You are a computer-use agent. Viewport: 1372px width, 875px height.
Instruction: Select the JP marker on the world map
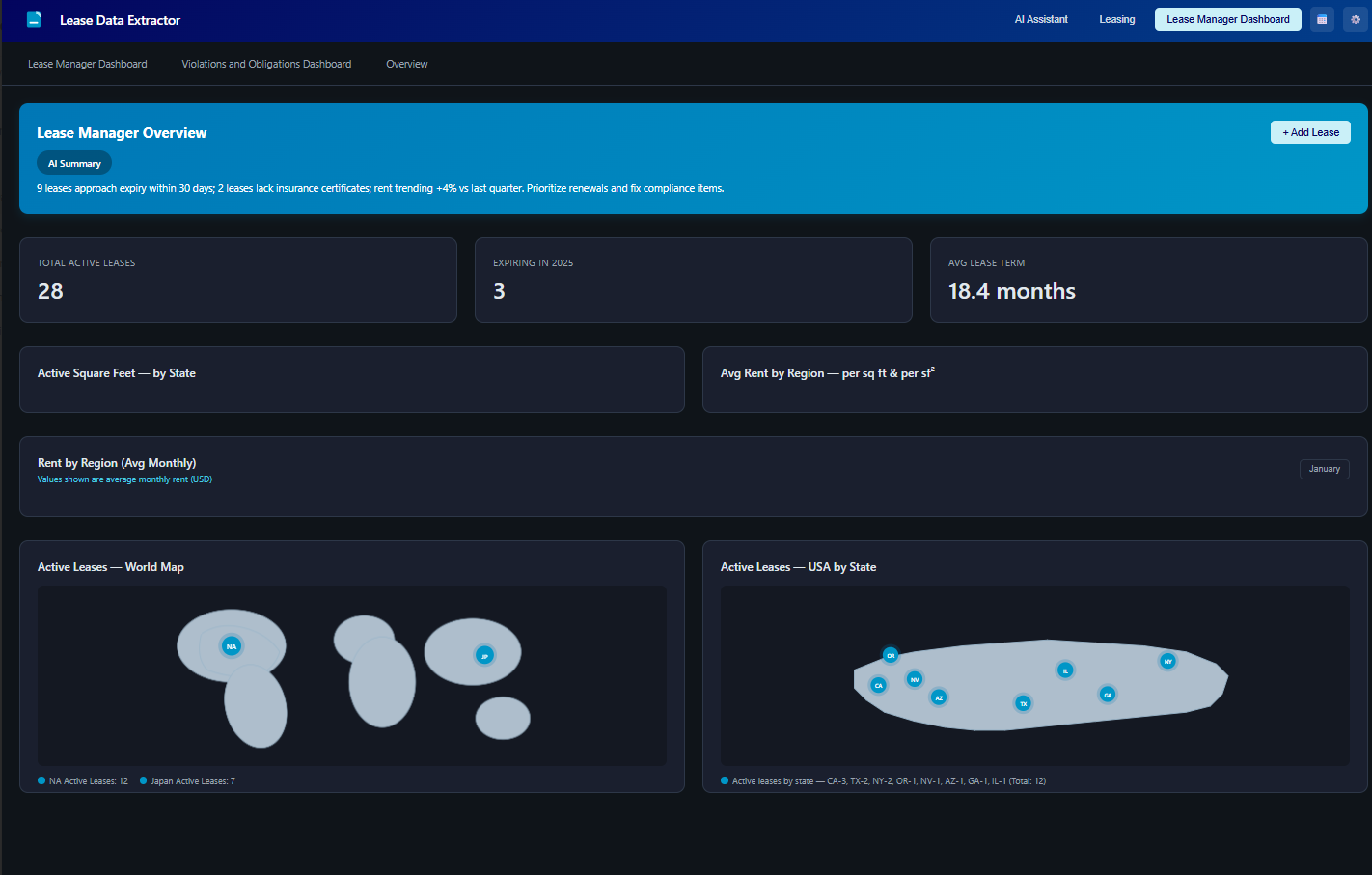(484, 656)
